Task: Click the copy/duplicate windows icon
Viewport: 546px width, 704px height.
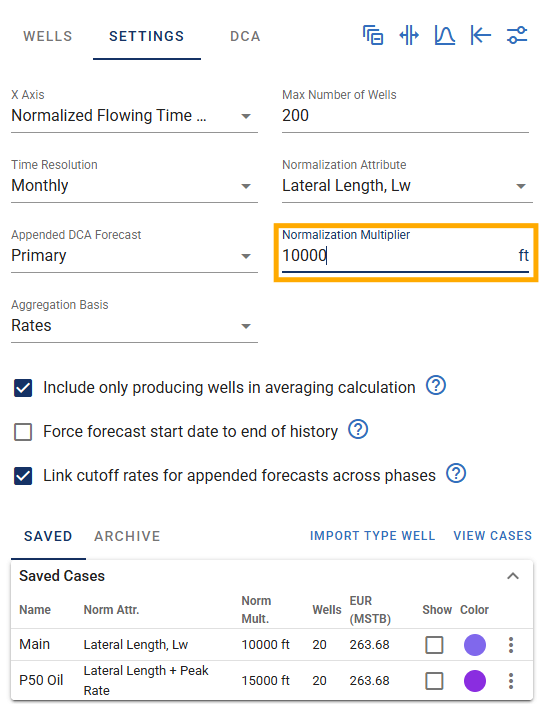Action: pos(373,35)
